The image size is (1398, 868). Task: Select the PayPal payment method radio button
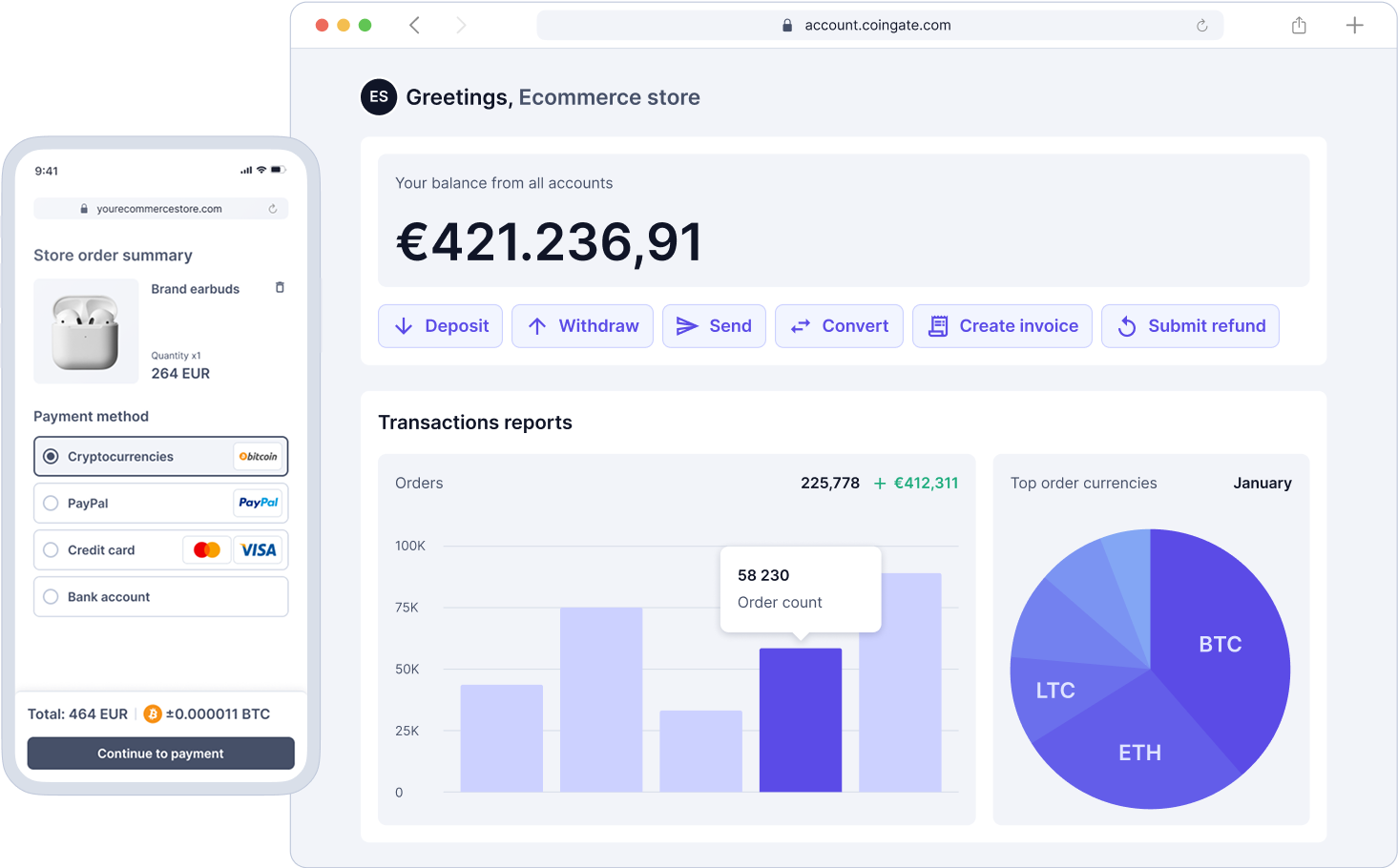point(50,503)
